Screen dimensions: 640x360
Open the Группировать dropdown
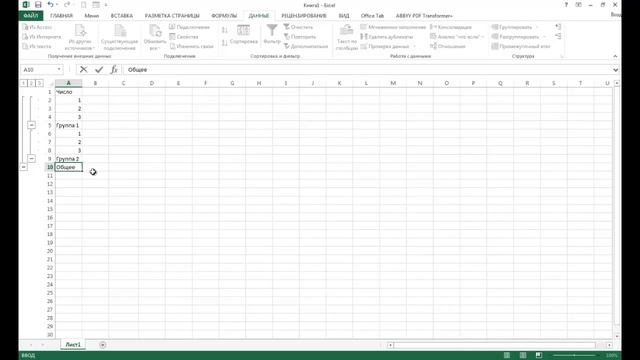537,27
